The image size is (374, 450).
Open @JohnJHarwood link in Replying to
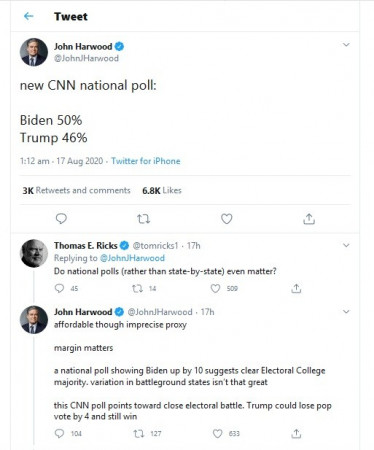click(132, 258)
